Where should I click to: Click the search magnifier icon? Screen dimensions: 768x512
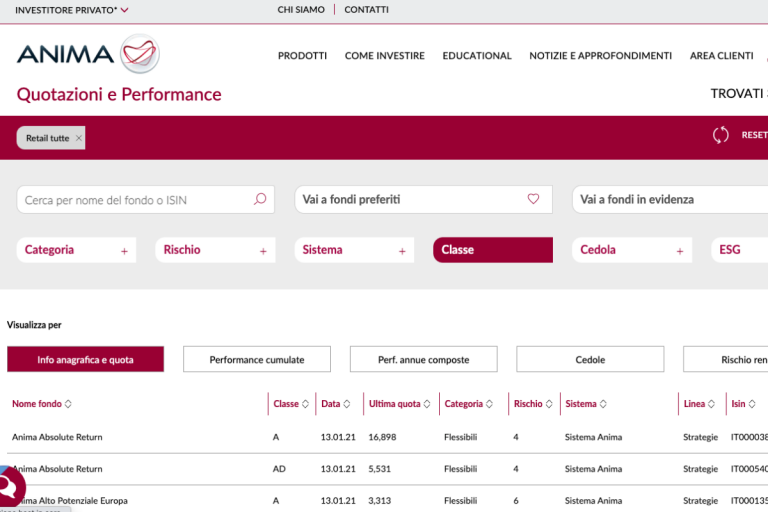click(x=260, y=199)
